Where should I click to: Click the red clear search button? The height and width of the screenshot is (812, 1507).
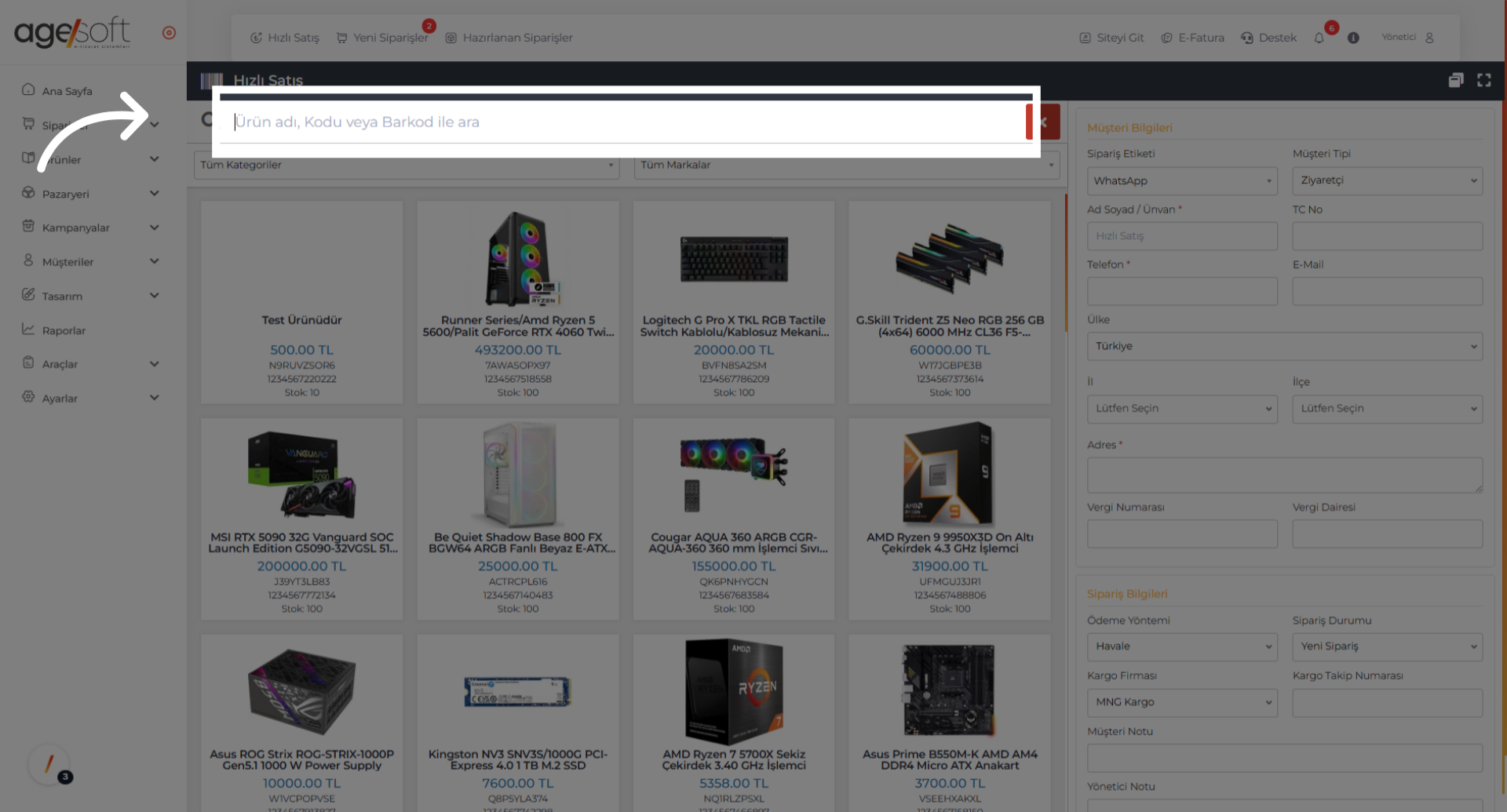point(1043,122)
